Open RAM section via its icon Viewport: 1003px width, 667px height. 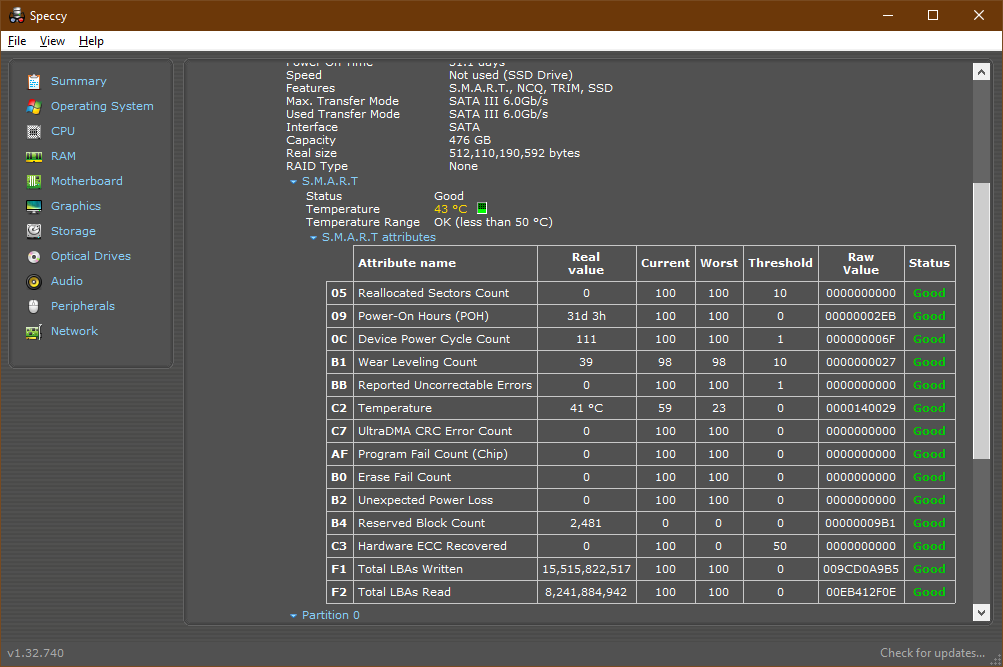pyautogui.click(x=34, y=156)
